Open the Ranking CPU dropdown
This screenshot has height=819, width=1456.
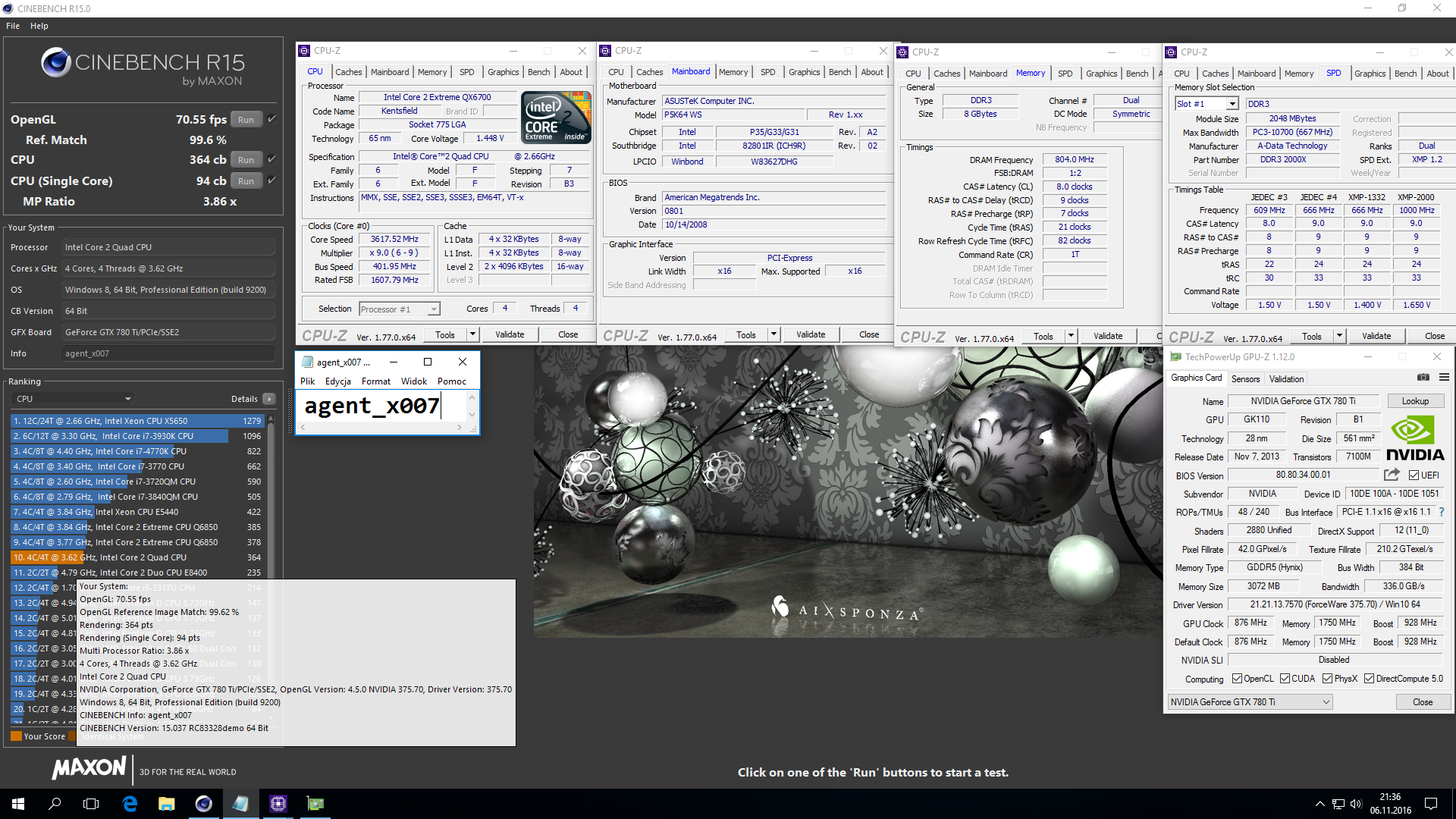click(x=74, y=399)
